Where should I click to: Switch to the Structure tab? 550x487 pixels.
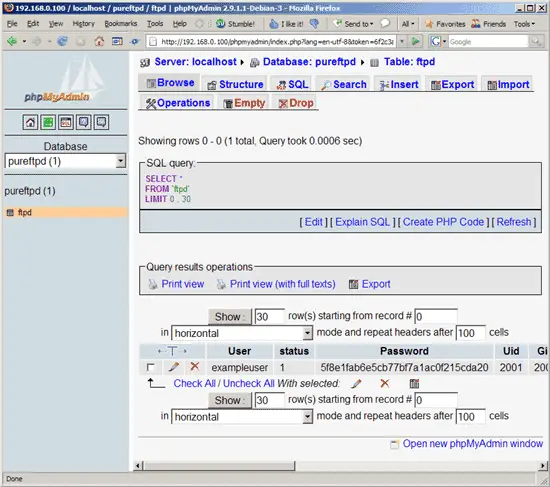click(x=235, y=85)
